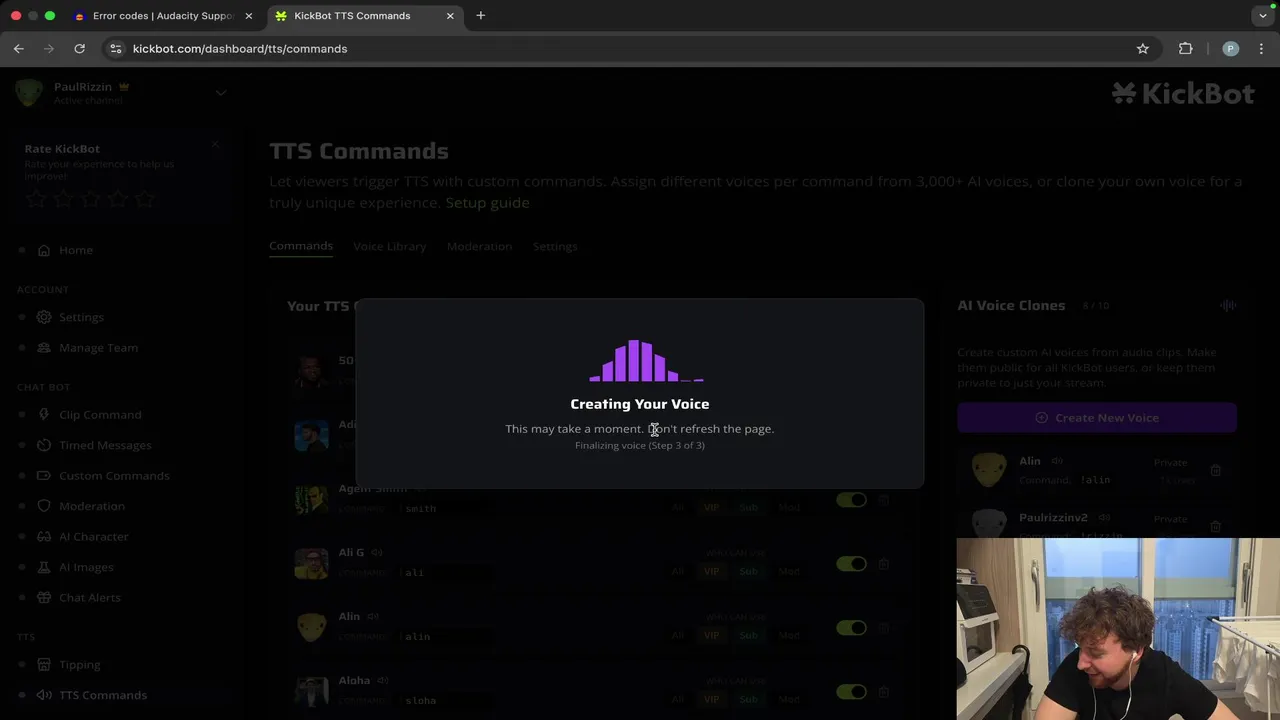This screenshot has width=1280, height=720.
Task: Open the Setup guide link
Action: click(487, 203)
